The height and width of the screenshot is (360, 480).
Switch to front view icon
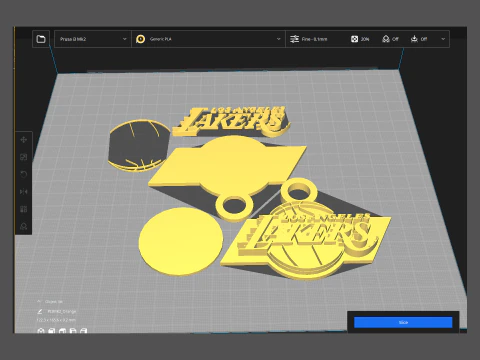click(x=52, y=331)
